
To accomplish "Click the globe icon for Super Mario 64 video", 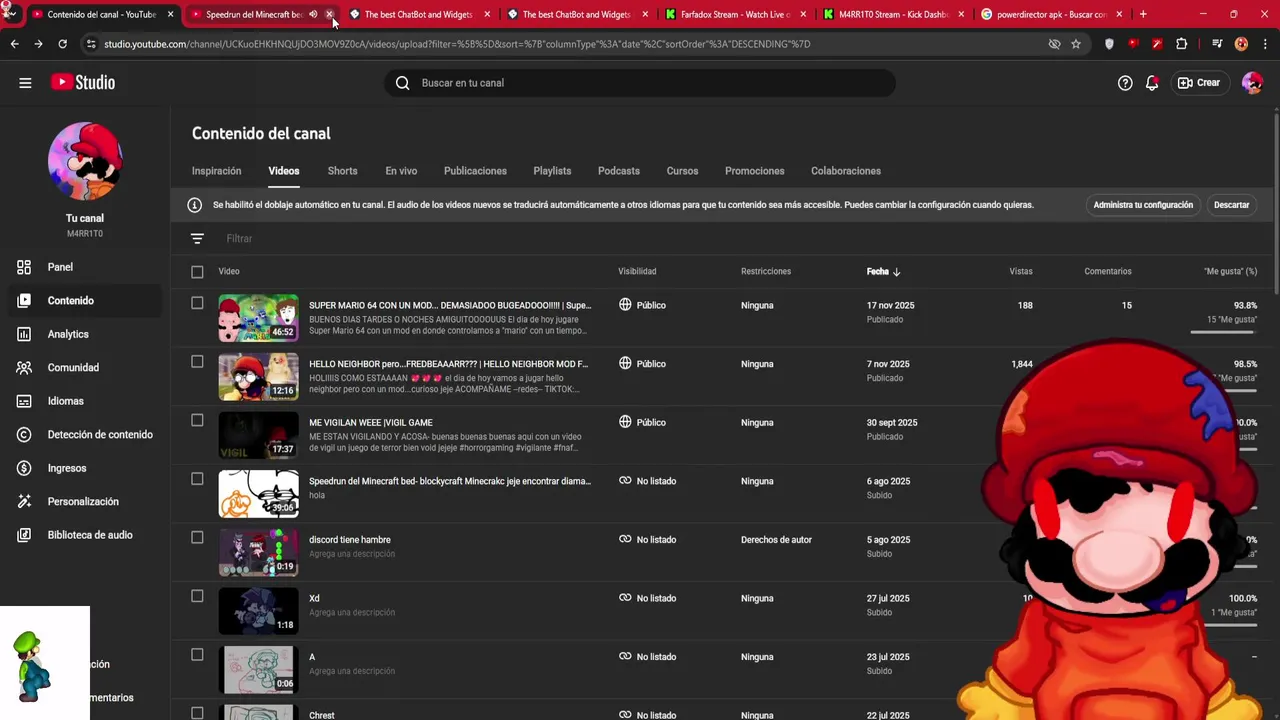I will pyautogui.click(x=625, y=304).
